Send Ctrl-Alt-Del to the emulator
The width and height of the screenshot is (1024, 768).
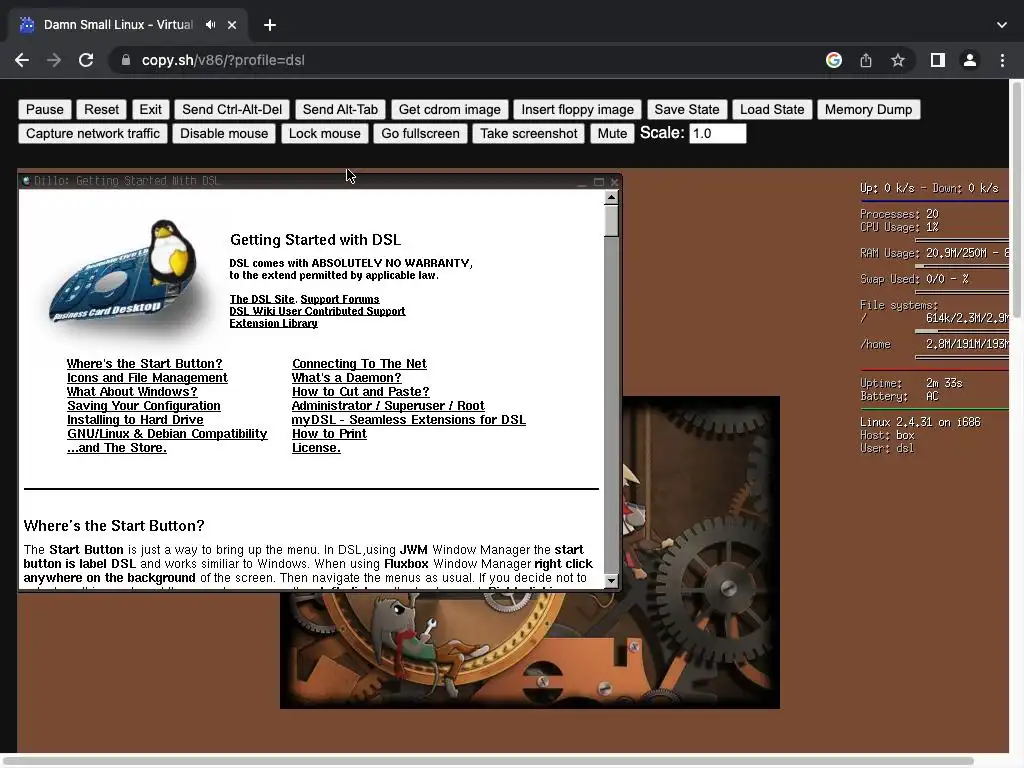click(232, 109)
